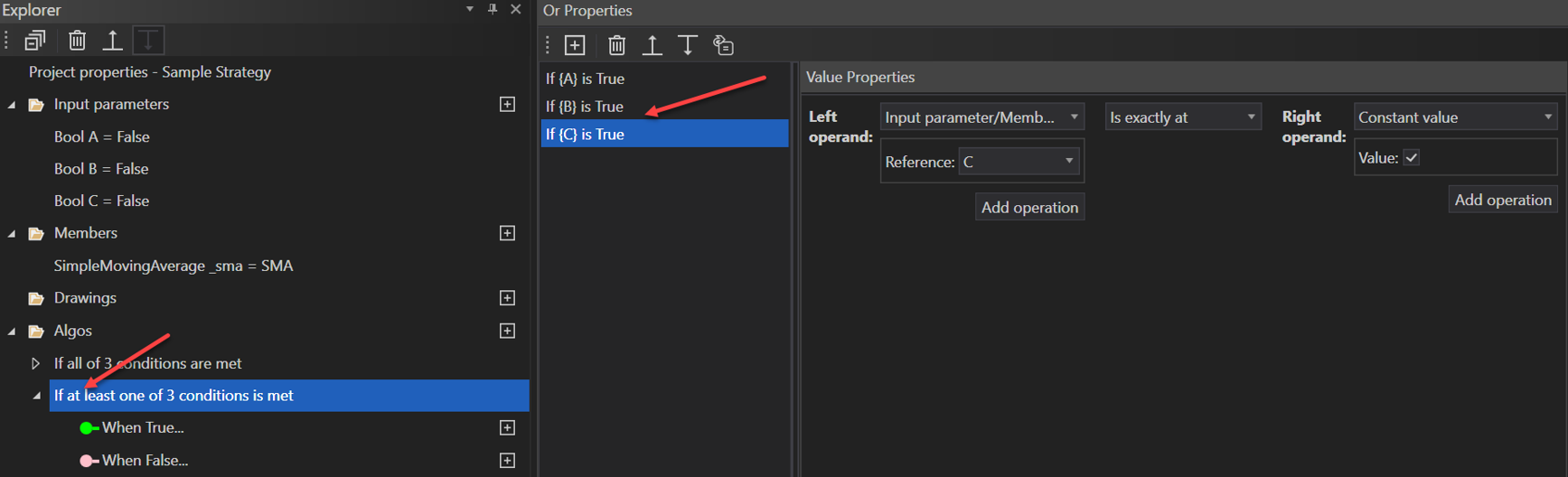1568x477 pixels.
Task: Move the condition down in Or Properties
Action: 688,45
